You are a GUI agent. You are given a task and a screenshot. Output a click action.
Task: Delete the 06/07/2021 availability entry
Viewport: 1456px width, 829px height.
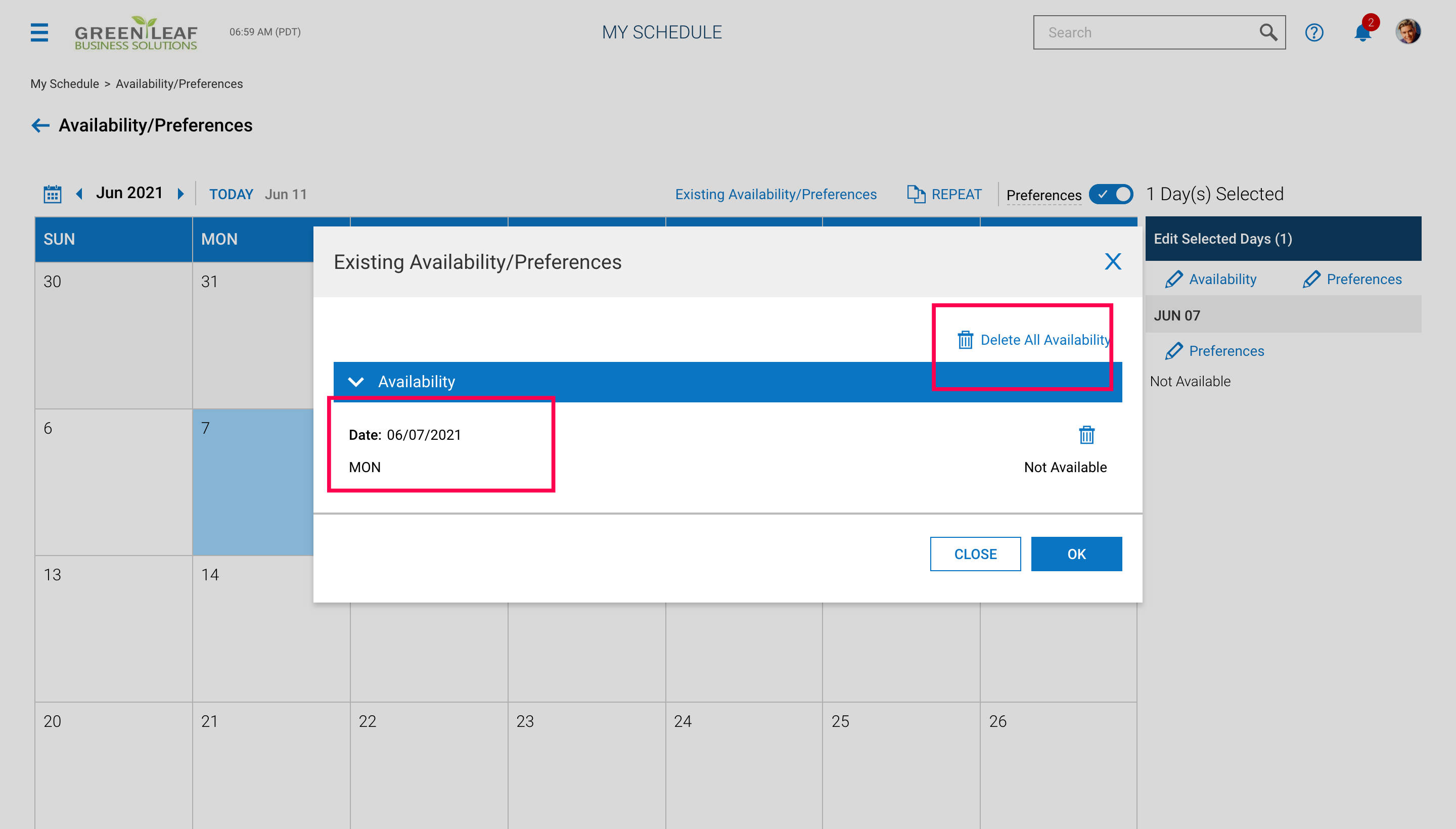1086,435
